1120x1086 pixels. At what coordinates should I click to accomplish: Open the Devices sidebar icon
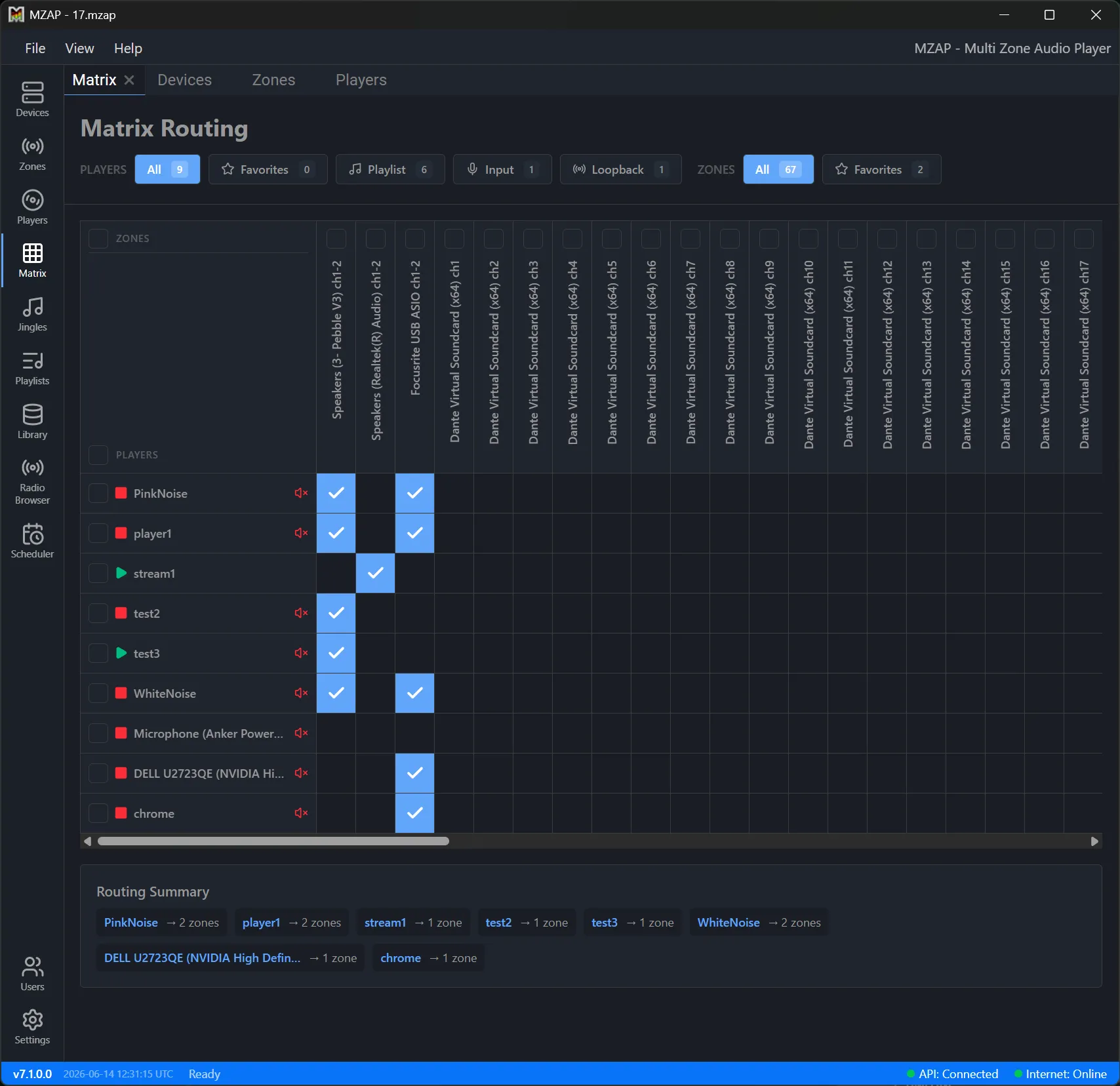click(x=32, y=99)
